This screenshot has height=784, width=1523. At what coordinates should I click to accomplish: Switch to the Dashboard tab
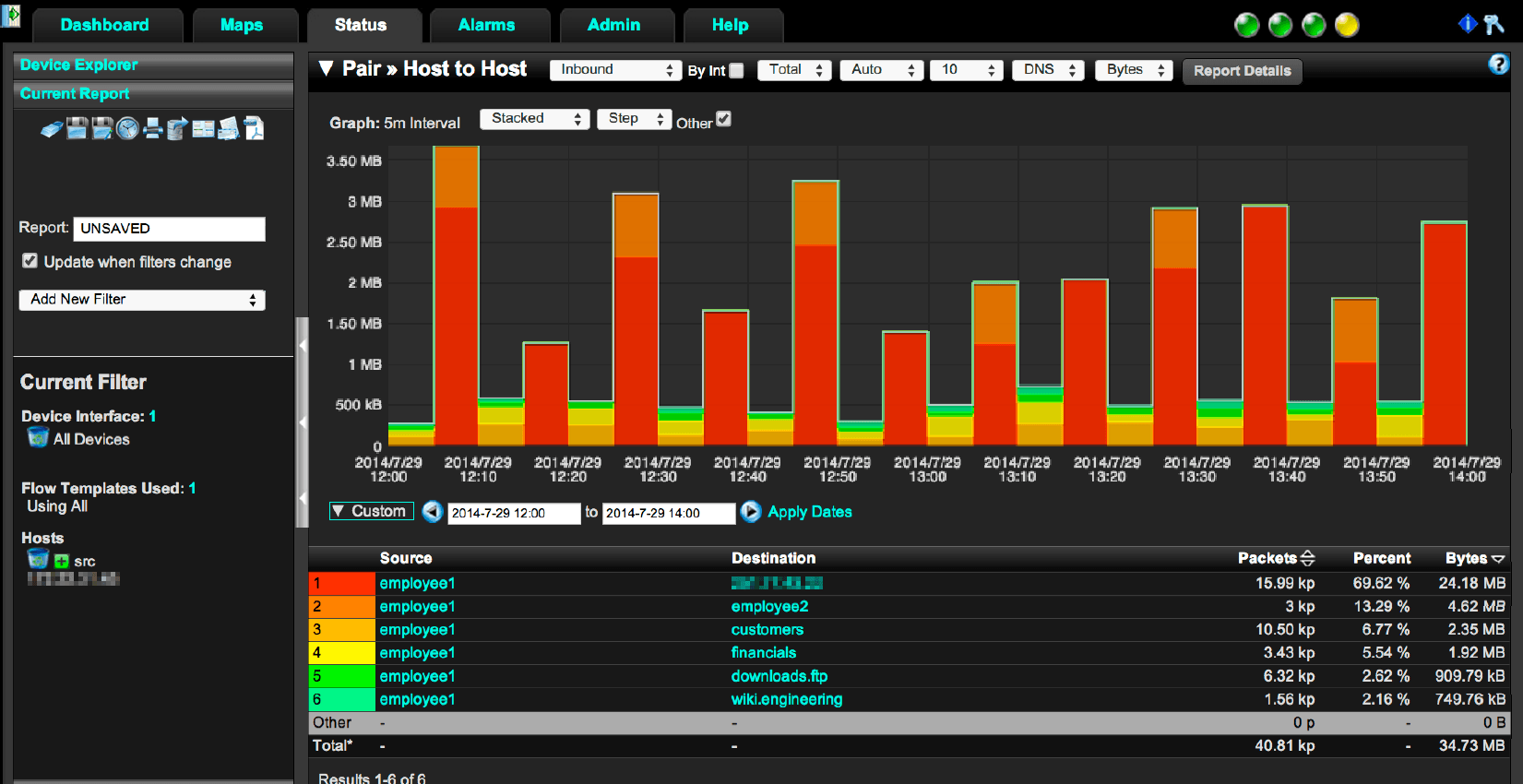105,25
